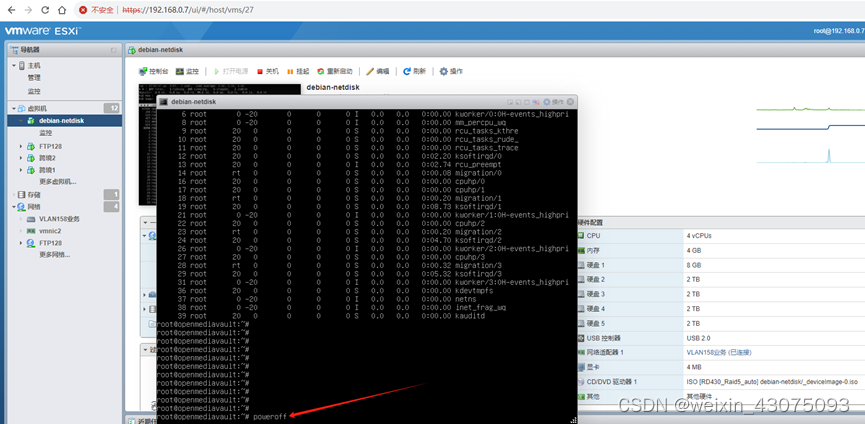This screenshot has width=865, height=424.
Task: Collapse the 虚拟机 tree node
Action: click(14, 108)
